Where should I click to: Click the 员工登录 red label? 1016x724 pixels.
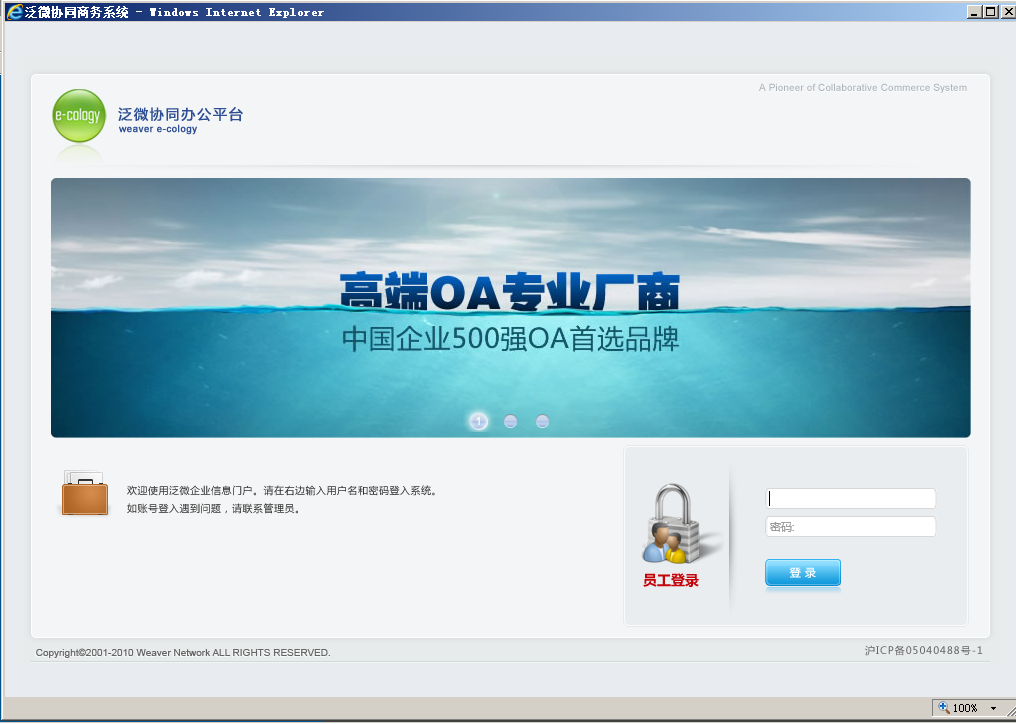[671, 580]
